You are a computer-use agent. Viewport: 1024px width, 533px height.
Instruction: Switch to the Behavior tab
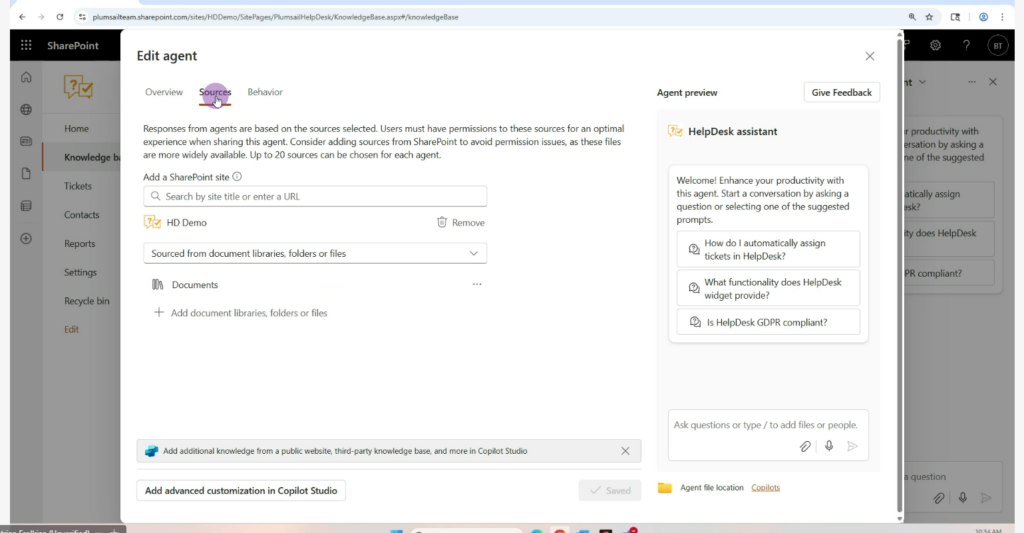point(264,92)
